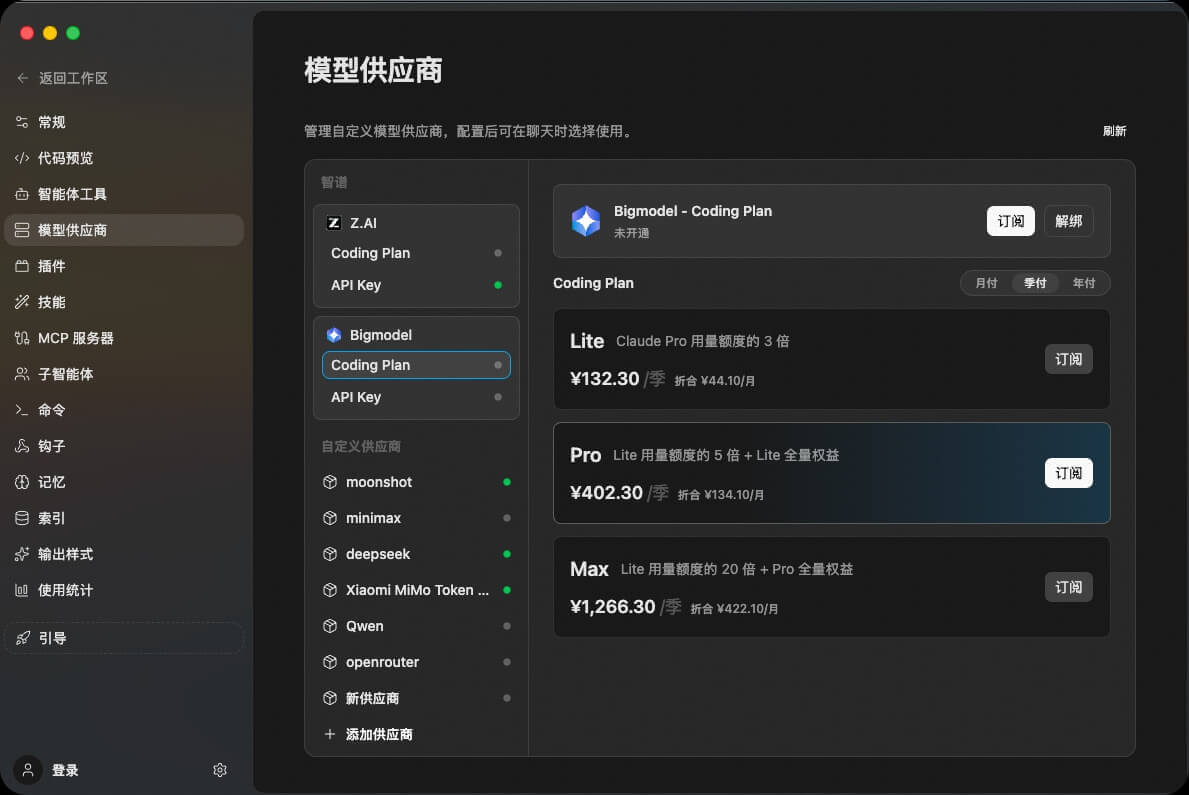Click 返回工作区 to go back
This screenshot has width=1189, height=795.
tap(74, 78)
